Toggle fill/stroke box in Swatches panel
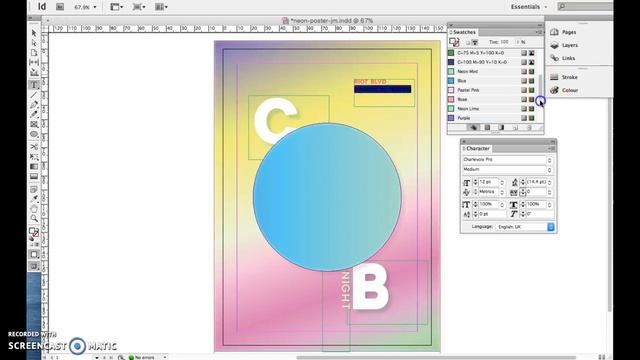The width and height of the screenshot is (640, 360). pos(454,42)
